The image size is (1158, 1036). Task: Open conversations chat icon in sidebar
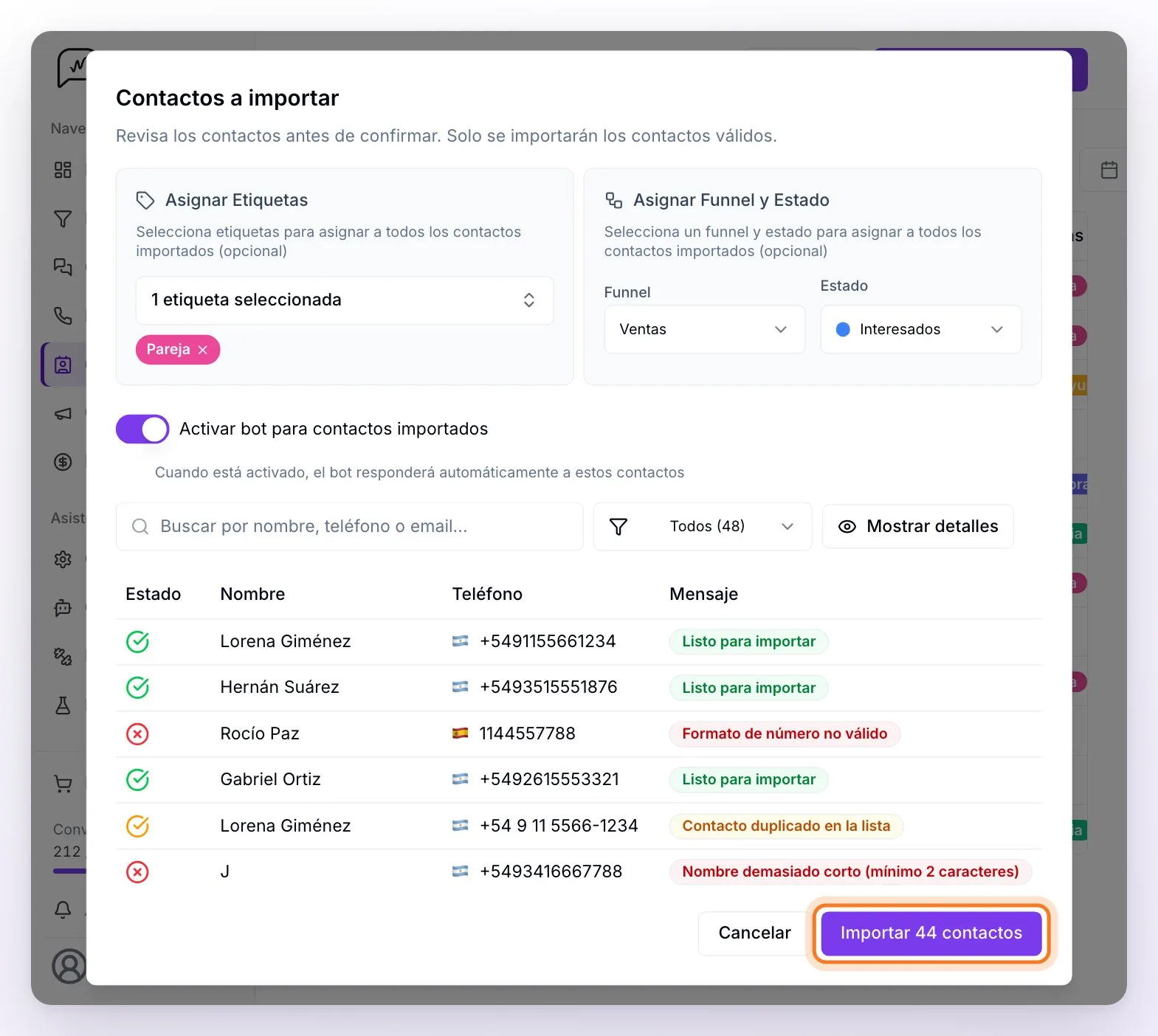click(63, 267)
